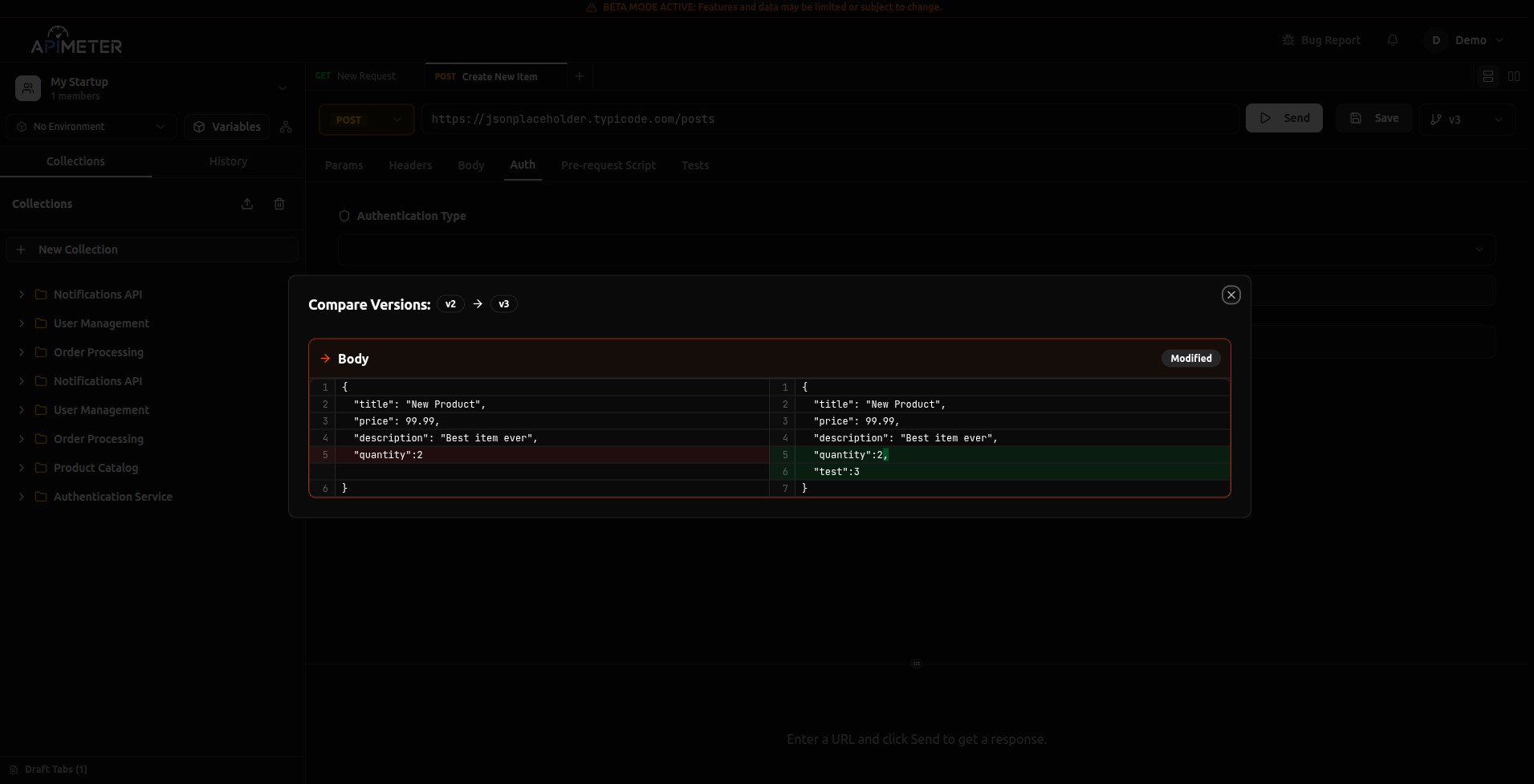Switch to the History tab
The height and width of the screenshot is (784, 1534).
pos(227,161)
